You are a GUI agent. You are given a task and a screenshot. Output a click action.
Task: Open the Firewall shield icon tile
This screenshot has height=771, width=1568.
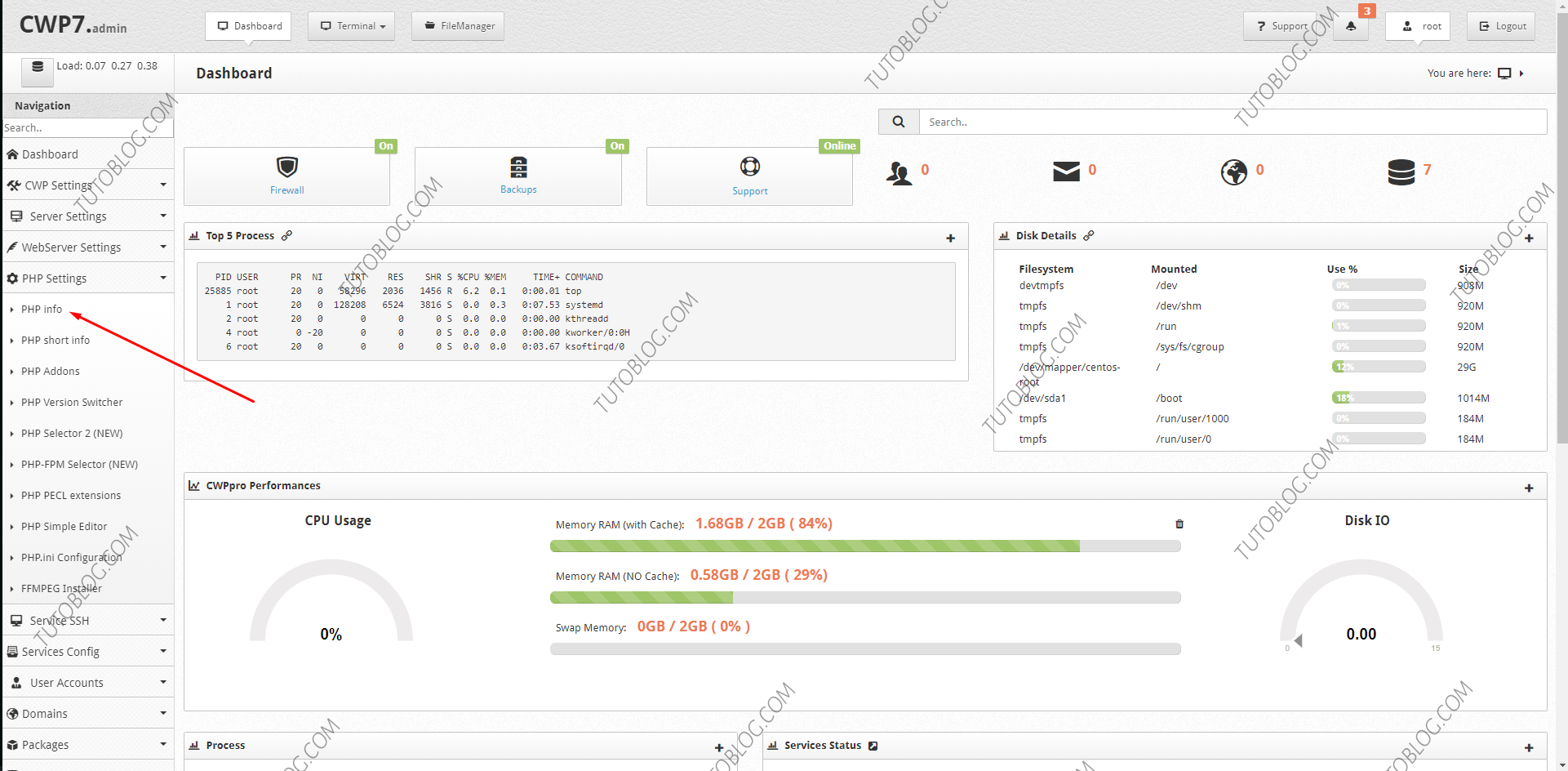click(x=287, y=176)
